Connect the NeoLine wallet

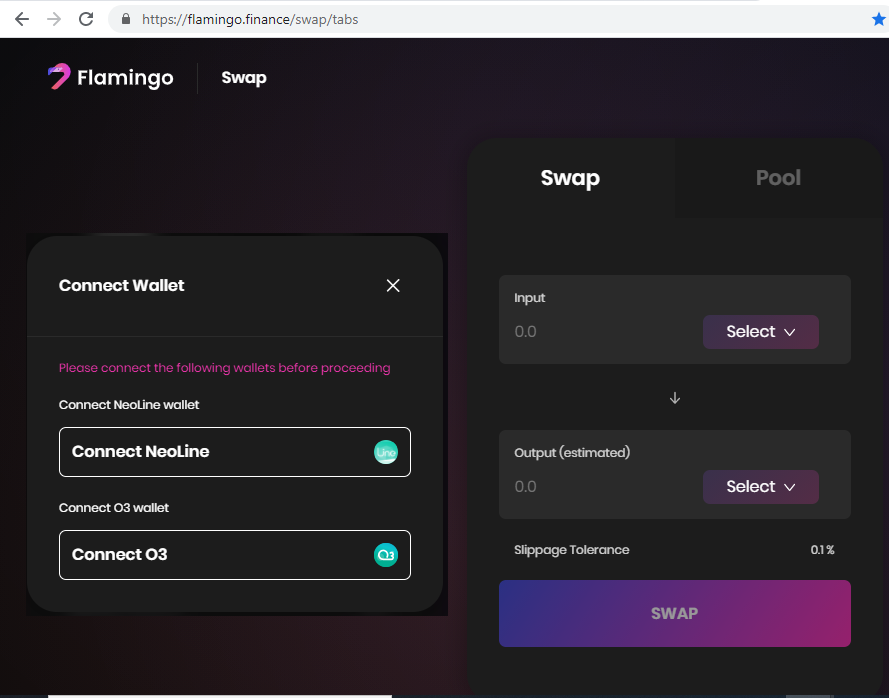tap(235, 452)
